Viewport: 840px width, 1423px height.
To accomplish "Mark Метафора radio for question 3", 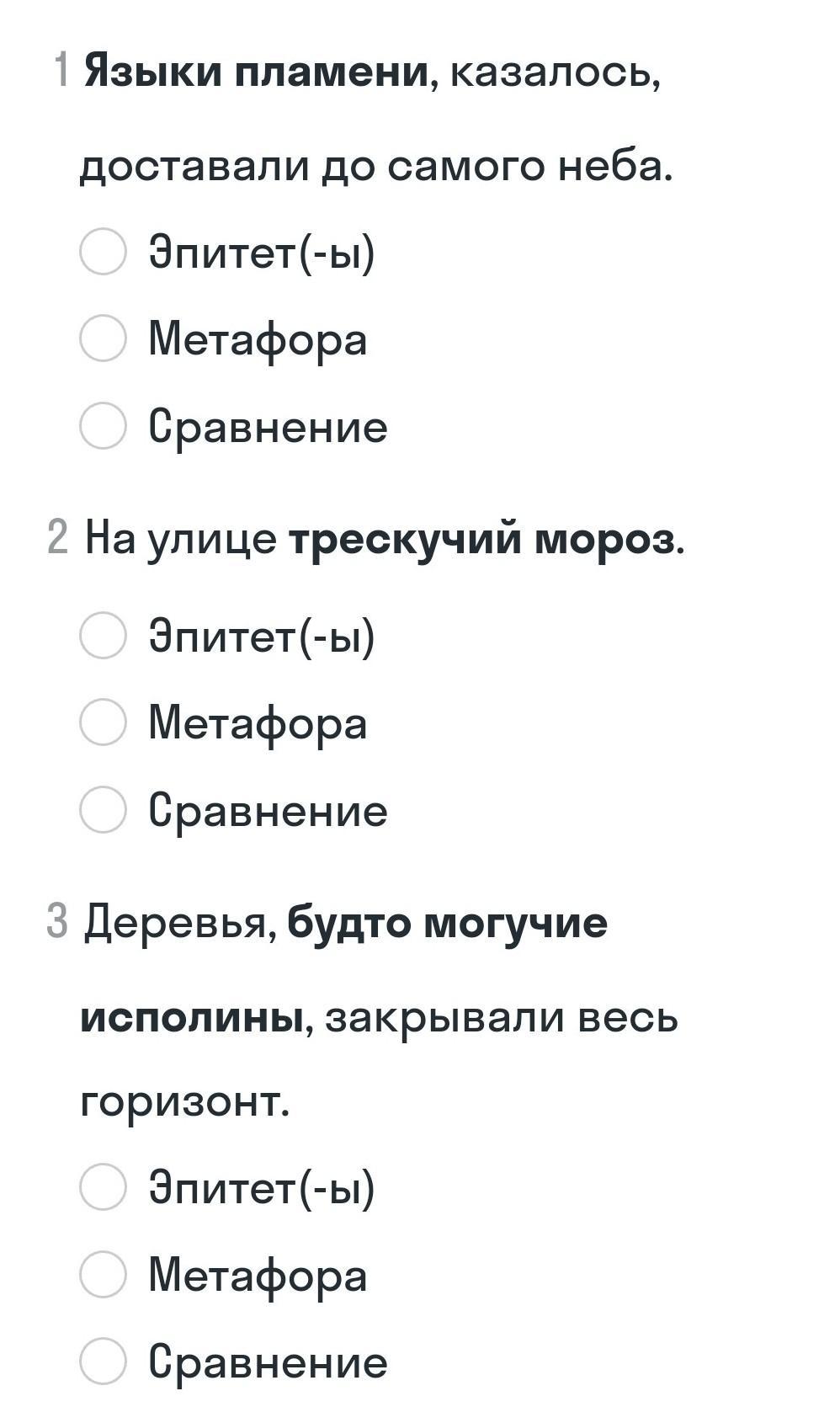I will [103, 1274].
